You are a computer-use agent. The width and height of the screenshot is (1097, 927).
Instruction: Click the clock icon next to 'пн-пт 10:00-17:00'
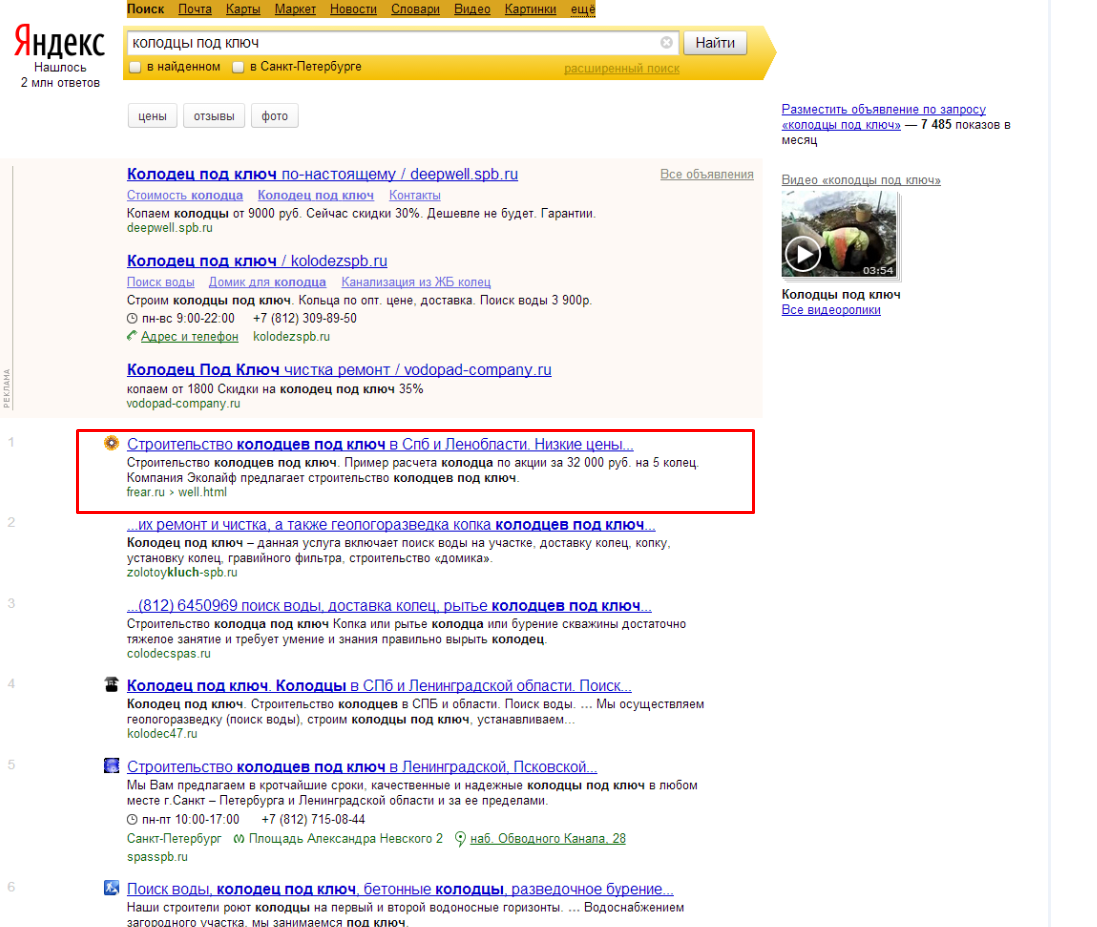(132, 819)
